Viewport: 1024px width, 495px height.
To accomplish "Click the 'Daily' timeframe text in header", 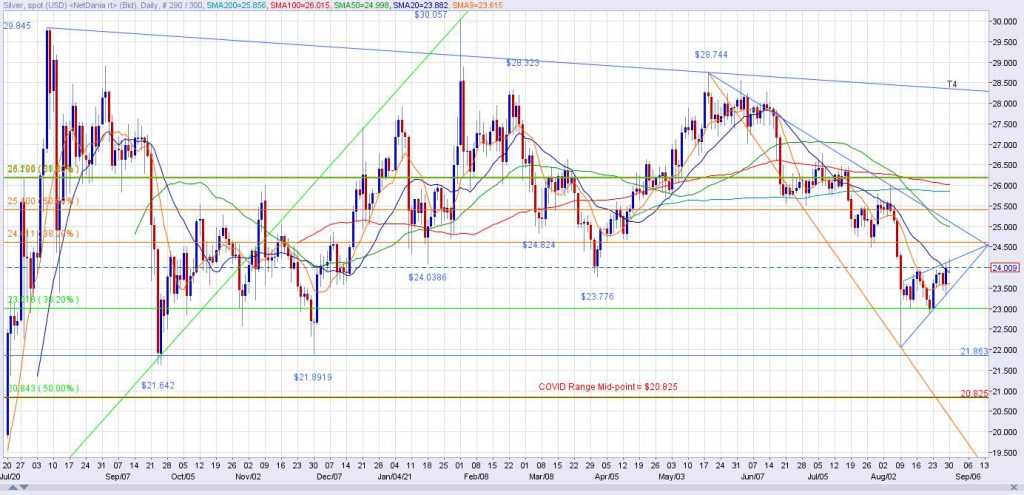I will (149, 5).
